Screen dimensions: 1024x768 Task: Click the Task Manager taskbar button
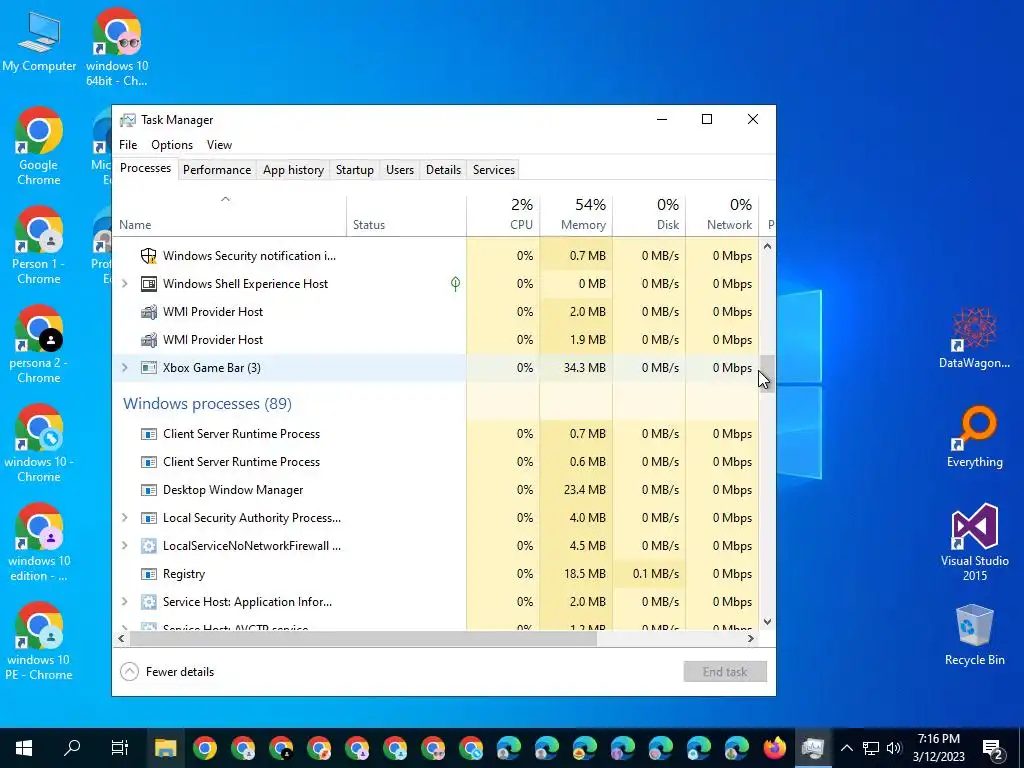coord(813,748)
